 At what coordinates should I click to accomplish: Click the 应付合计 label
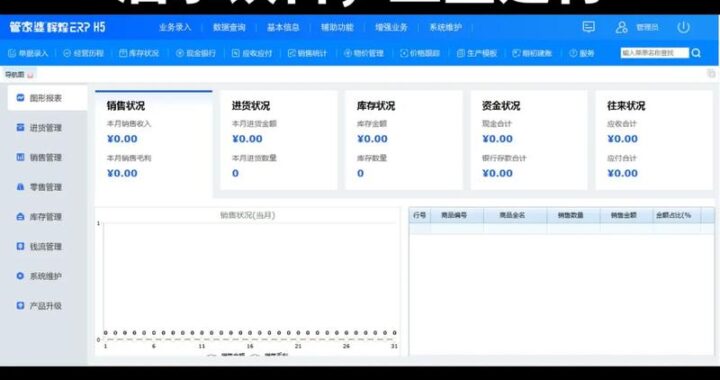pyautogui.click(x=622, y=158)
